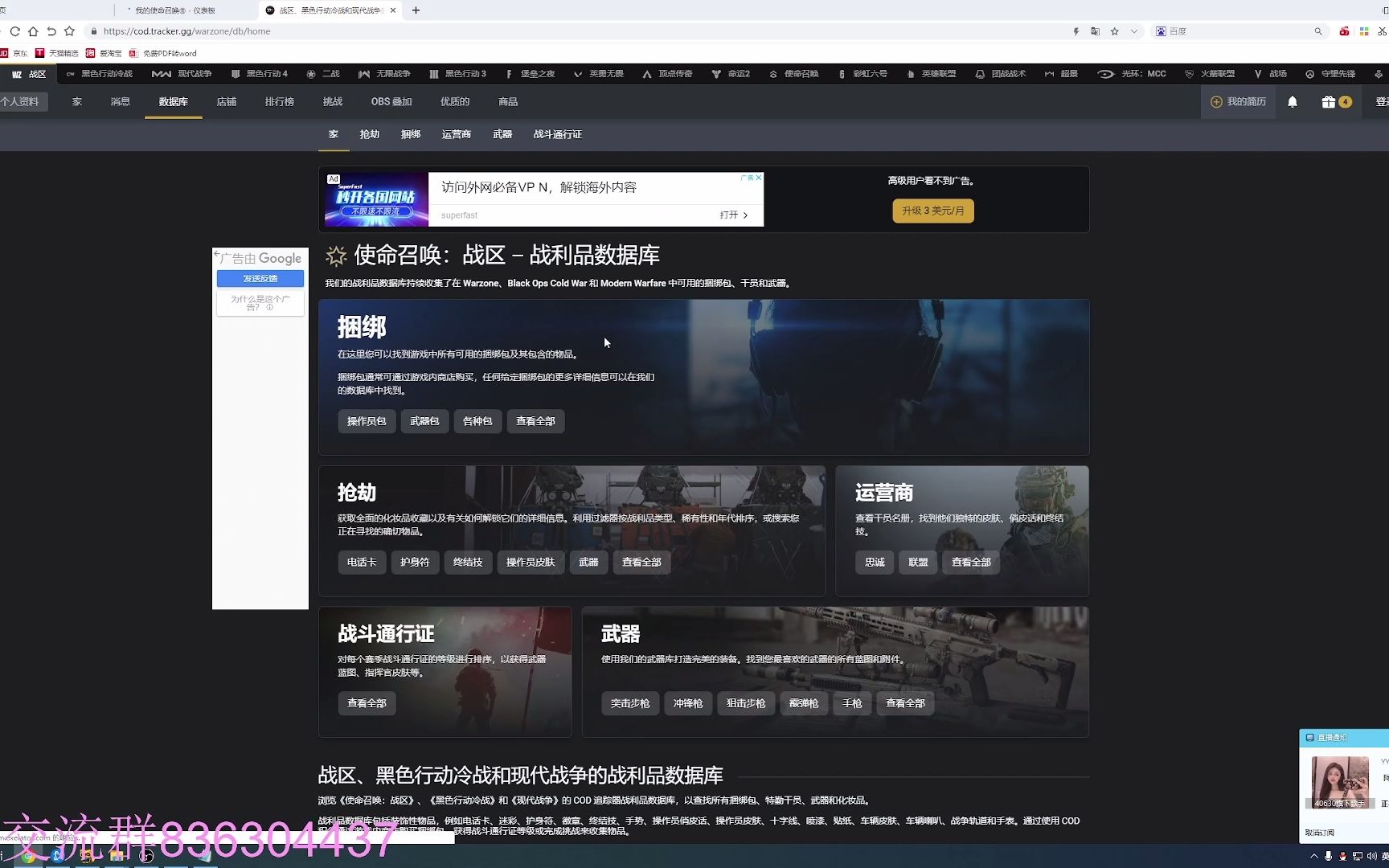Switch to the 战斗通行证 sub-tab
Screen dimensions: 1389x868
click(558, 134)
